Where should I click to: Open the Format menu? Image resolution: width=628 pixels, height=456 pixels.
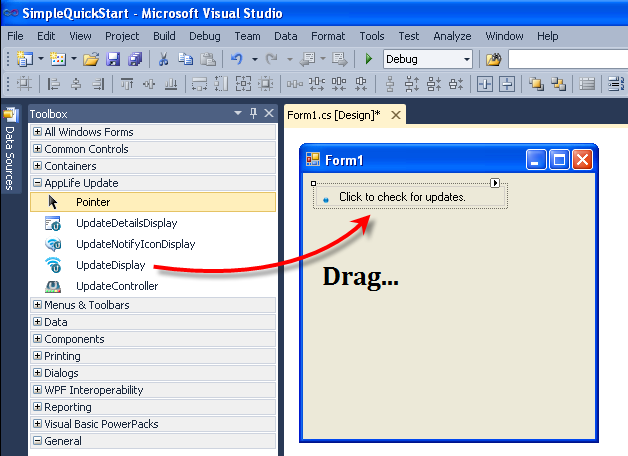coord(328,36)
